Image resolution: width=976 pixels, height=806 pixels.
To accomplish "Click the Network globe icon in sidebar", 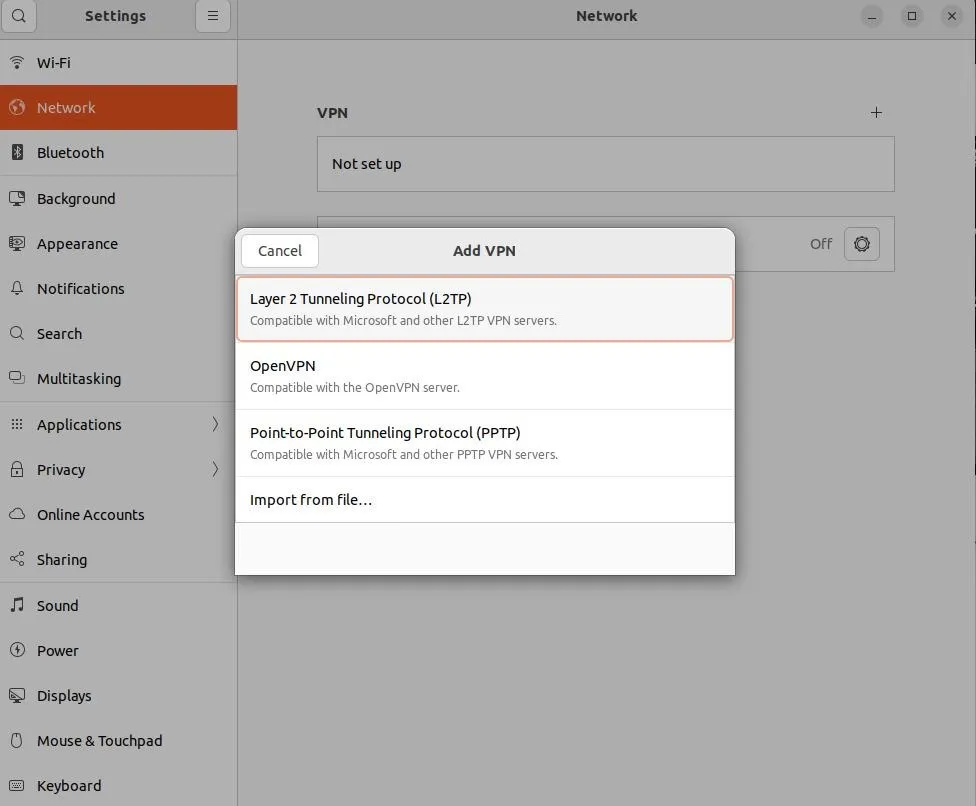I will tap(17, 107).
